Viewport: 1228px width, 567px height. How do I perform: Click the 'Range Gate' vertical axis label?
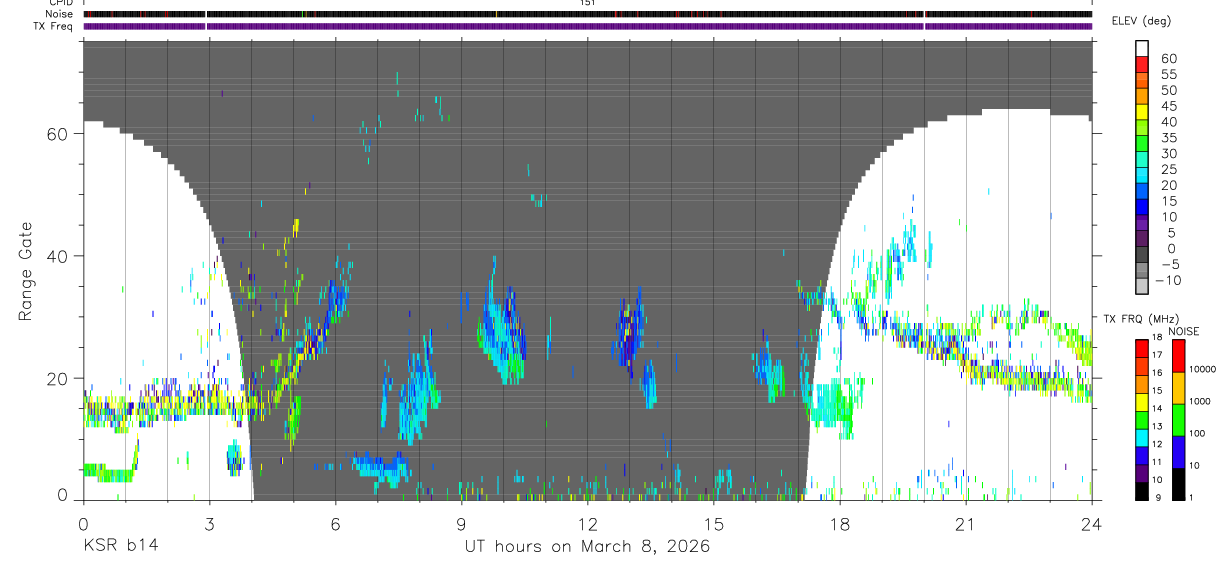coord(25,271)
